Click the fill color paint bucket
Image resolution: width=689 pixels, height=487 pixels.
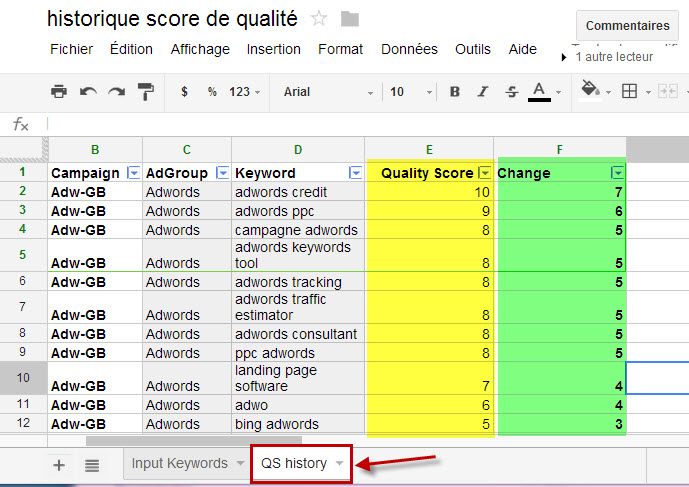pyautogui.click(x=590, y=89)
